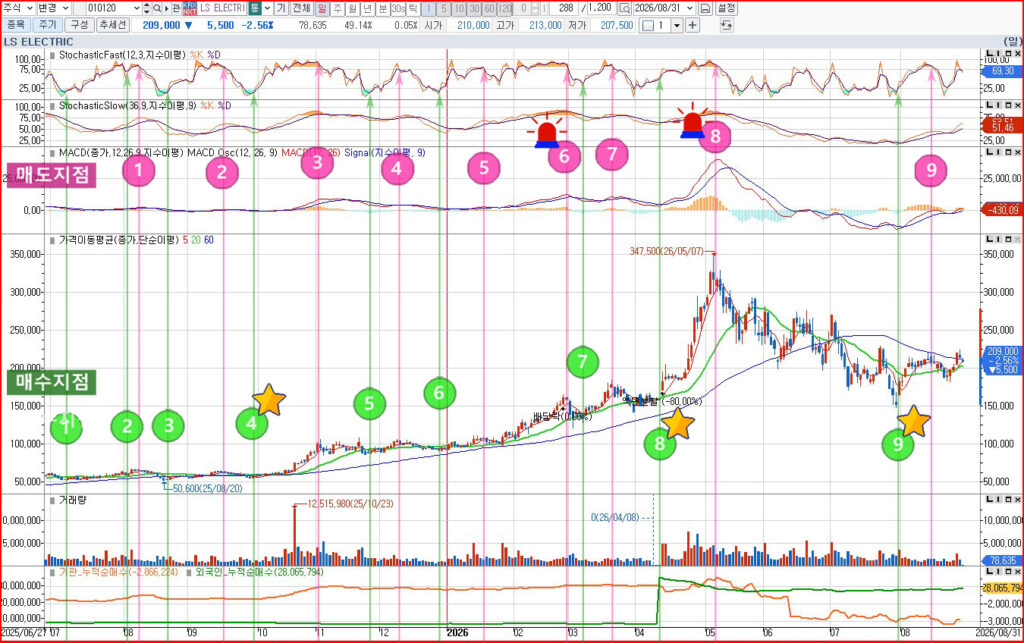Click the 30s interval button
This screenshot has height=643, width=1024.
398,8
